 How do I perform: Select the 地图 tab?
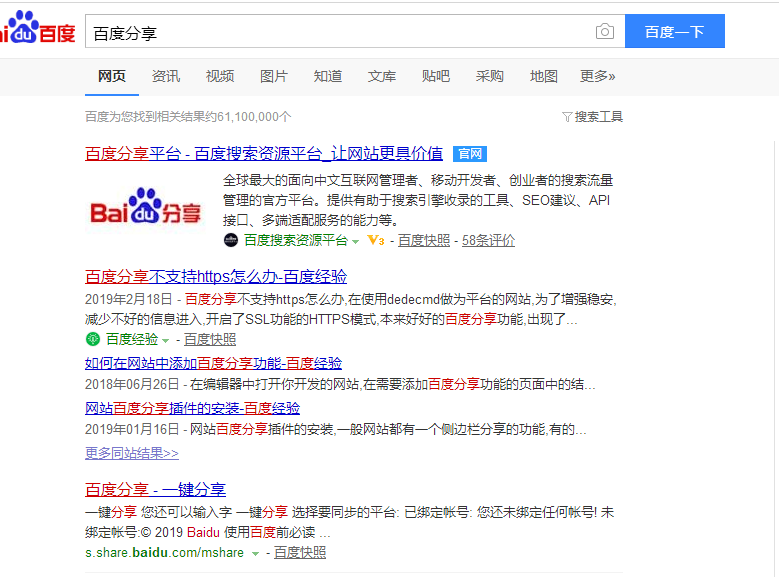(544, 76)
